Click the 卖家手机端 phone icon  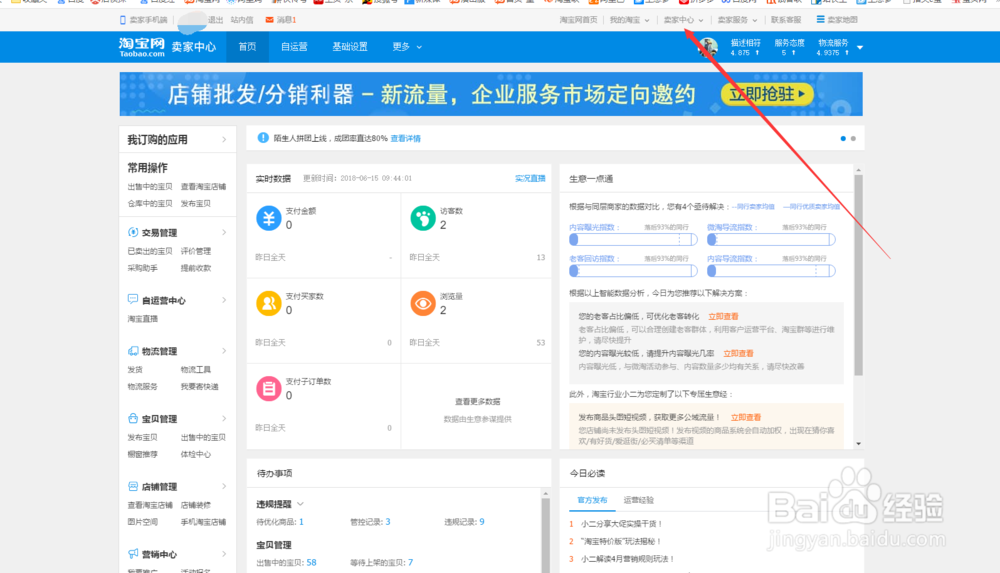tap(122, 20)
